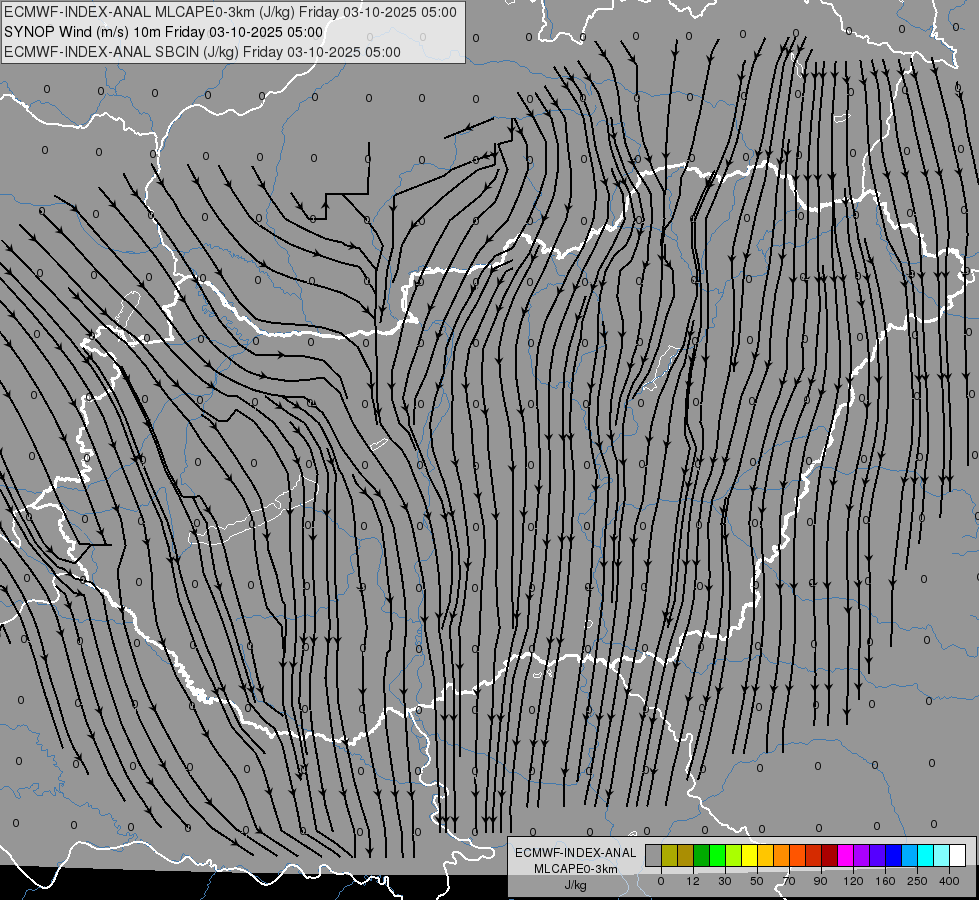979x900 pixels.
Task: Click the ECMWF-INDEX-ANAL label in the legend box
Action: pos(576,853)
